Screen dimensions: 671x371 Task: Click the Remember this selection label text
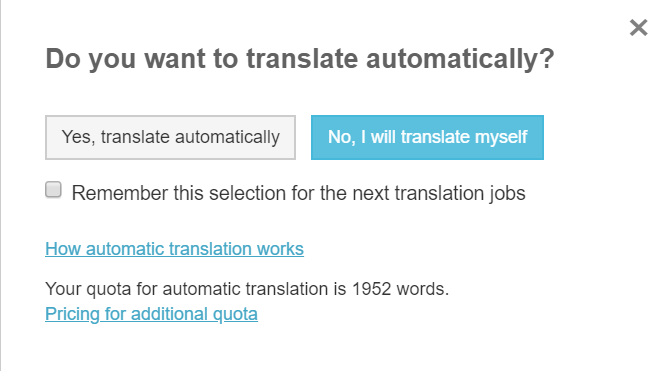coord(298,193)
